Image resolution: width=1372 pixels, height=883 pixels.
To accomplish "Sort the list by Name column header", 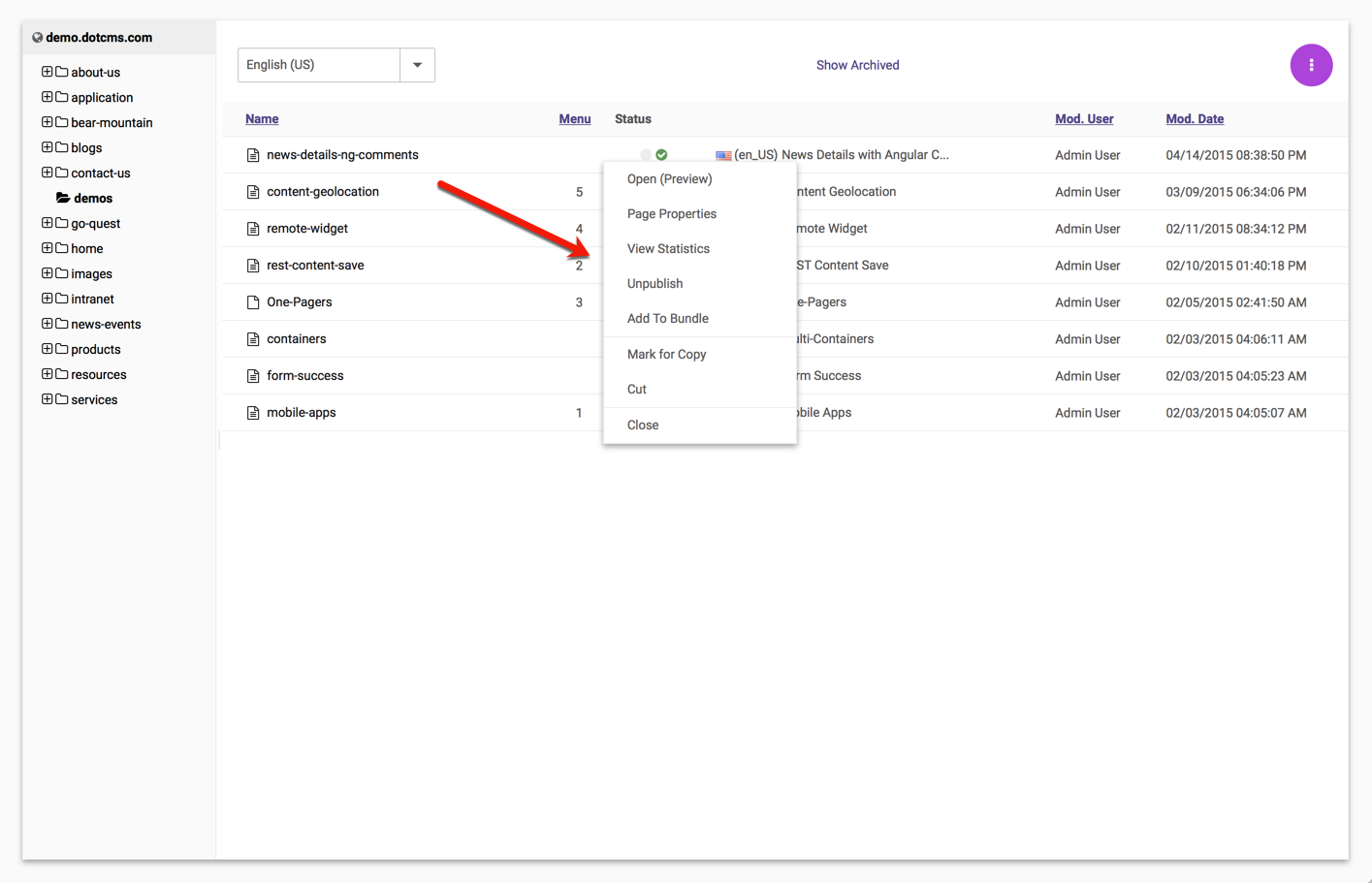I will point(262,119).
